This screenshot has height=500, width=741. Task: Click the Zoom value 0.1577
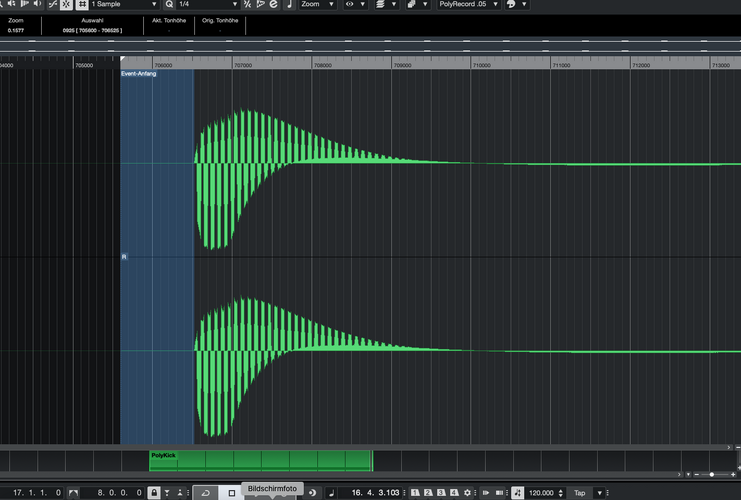(x=16, y=30)
